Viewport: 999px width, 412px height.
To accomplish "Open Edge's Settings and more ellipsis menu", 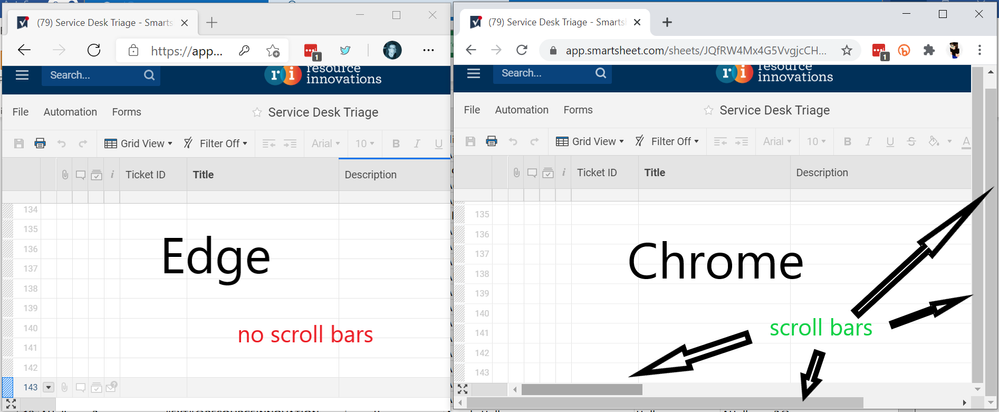I will coord(428,50).
